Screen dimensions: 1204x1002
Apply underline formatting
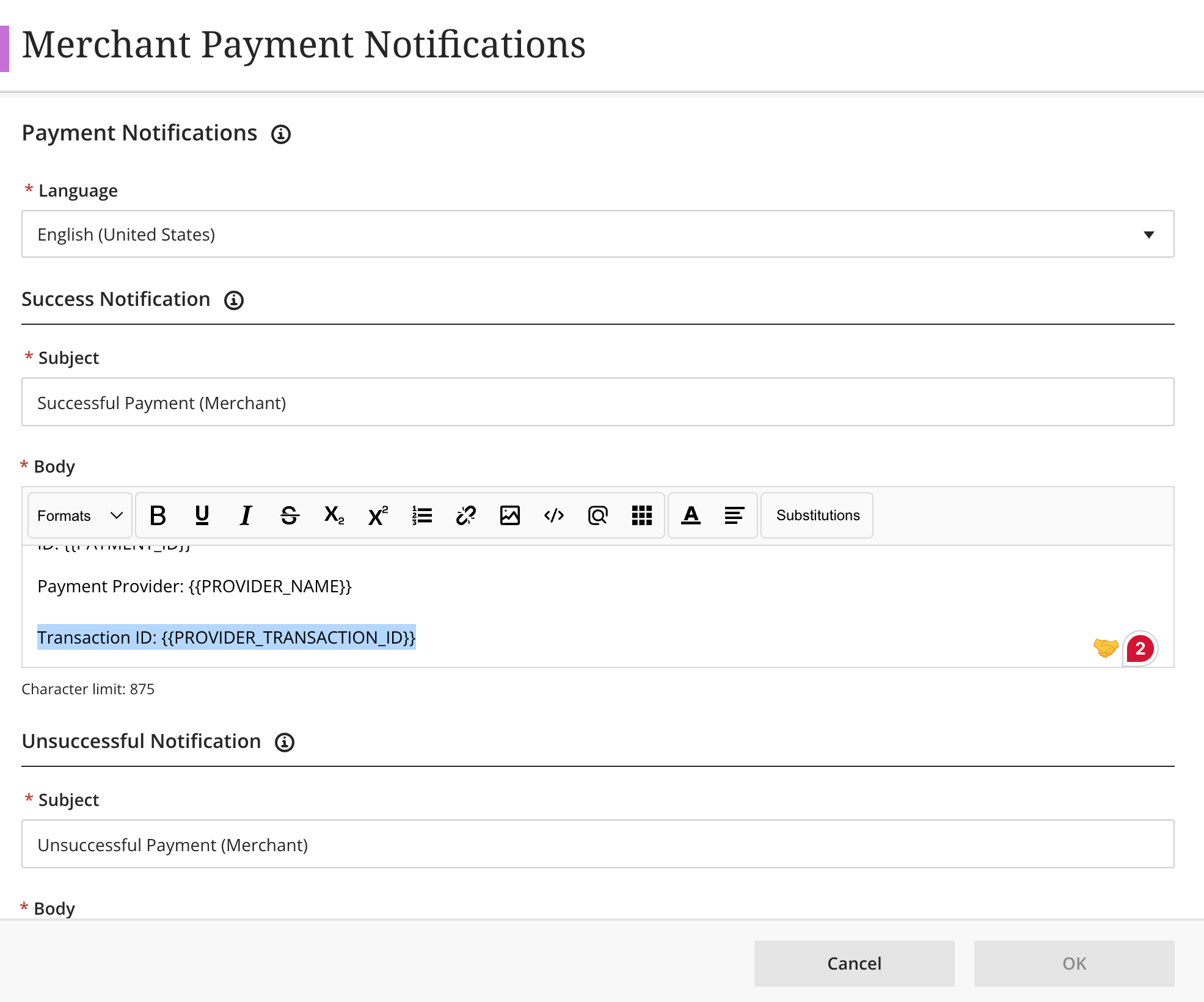(202, 515)
